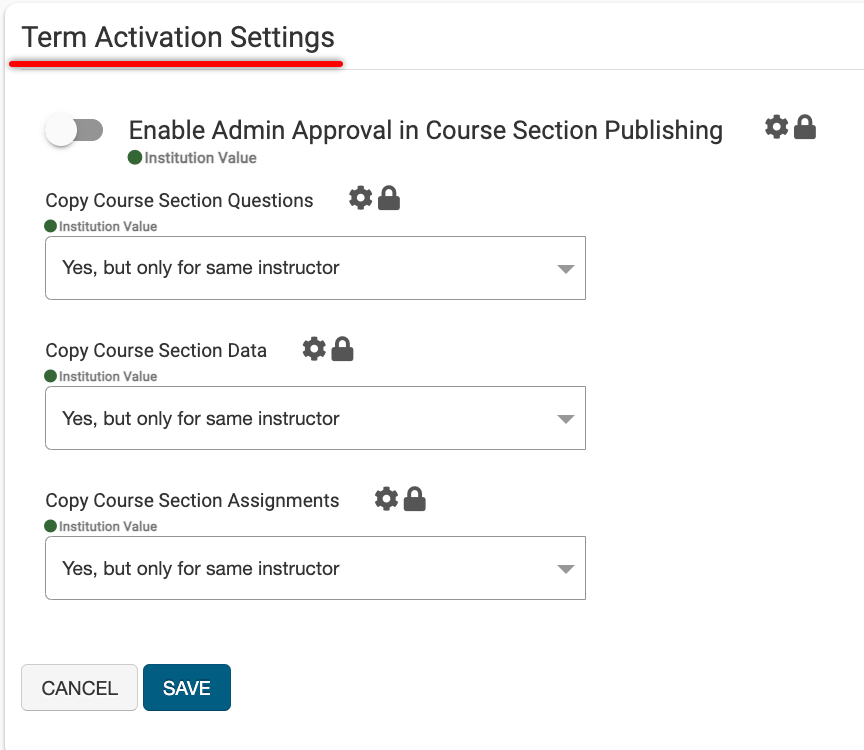Click lock icon for Copy Course Section Data
The height and width of the screenshot is (750, 864).
(342, 348)
